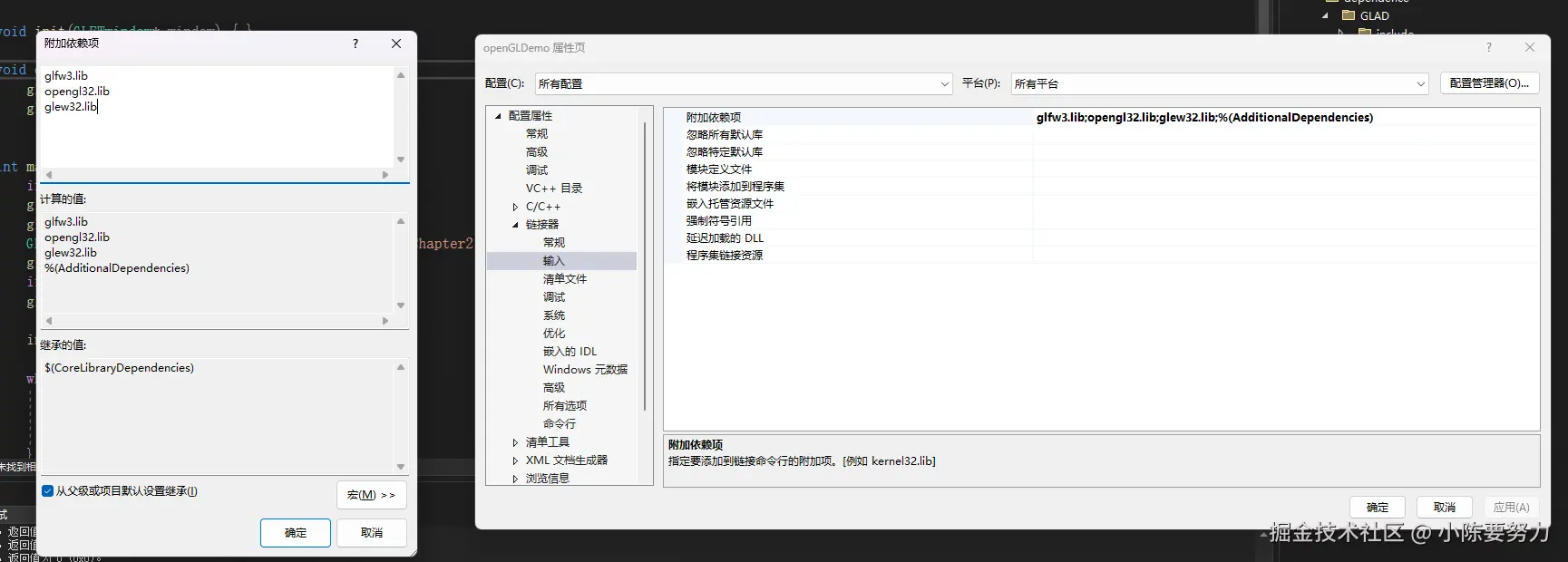Expand the 清单工具 tree node

515,442
